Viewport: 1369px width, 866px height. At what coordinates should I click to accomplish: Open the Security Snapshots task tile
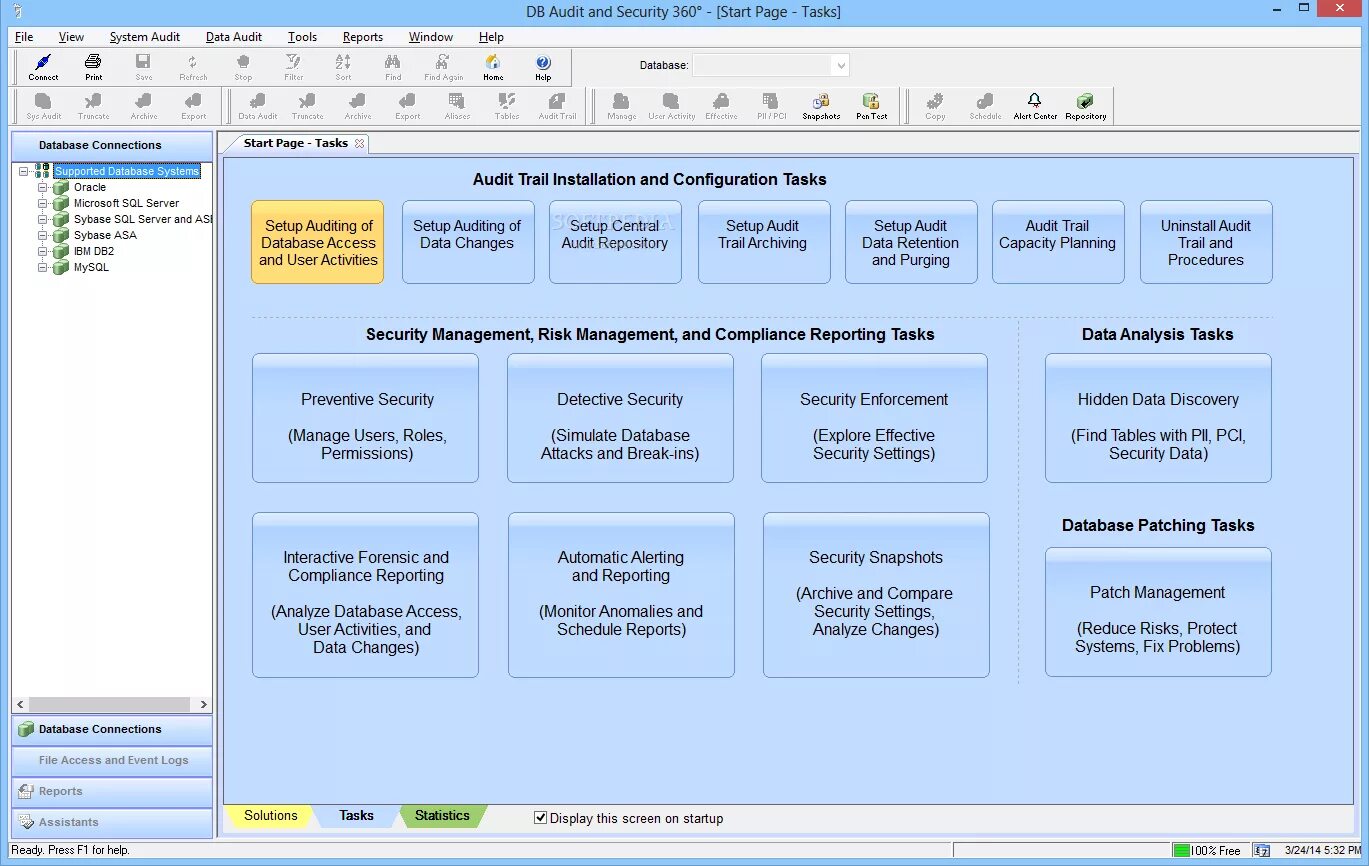(x=876, y=595)
